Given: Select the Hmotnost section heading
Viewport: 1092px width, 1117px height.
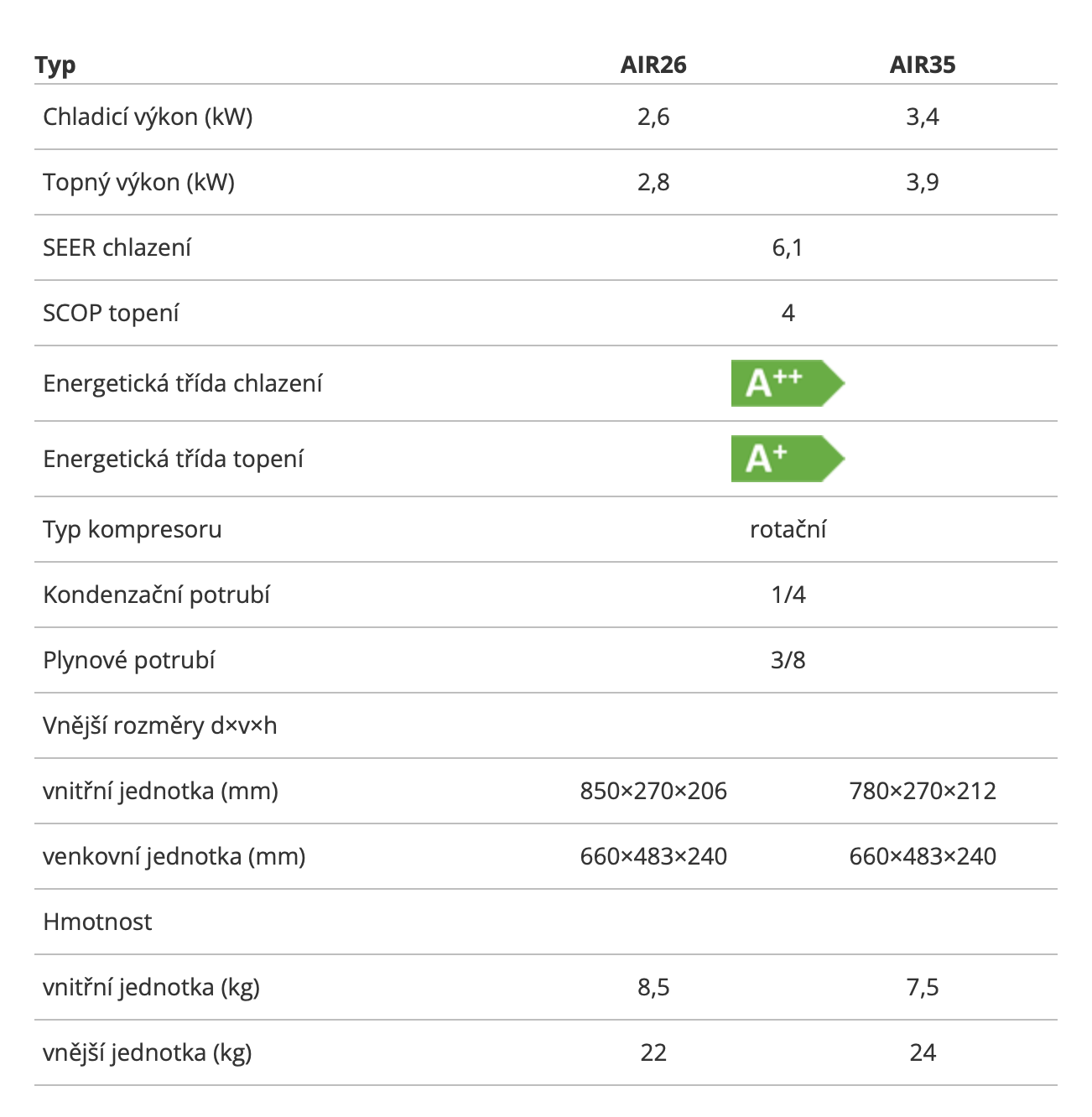Looking at the screenshot, I should [97, 922].
